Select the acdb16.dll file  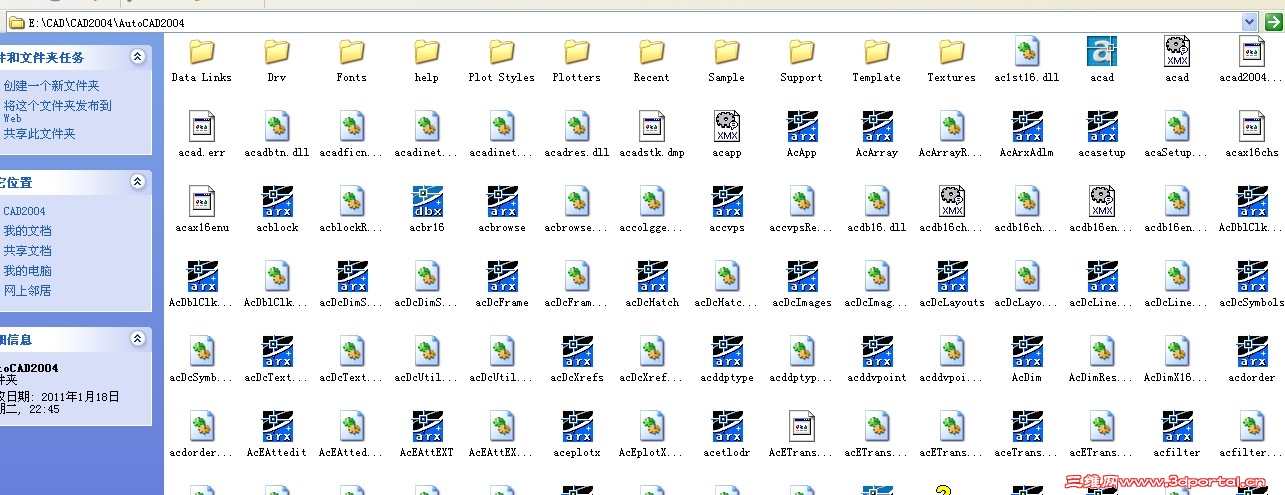tap(877, 211)
